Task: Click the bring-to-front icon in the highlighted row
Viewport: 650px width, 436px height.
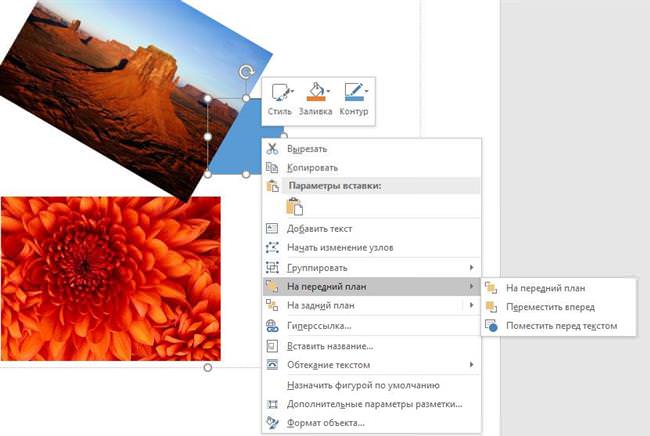Action: tap(272, 286)
